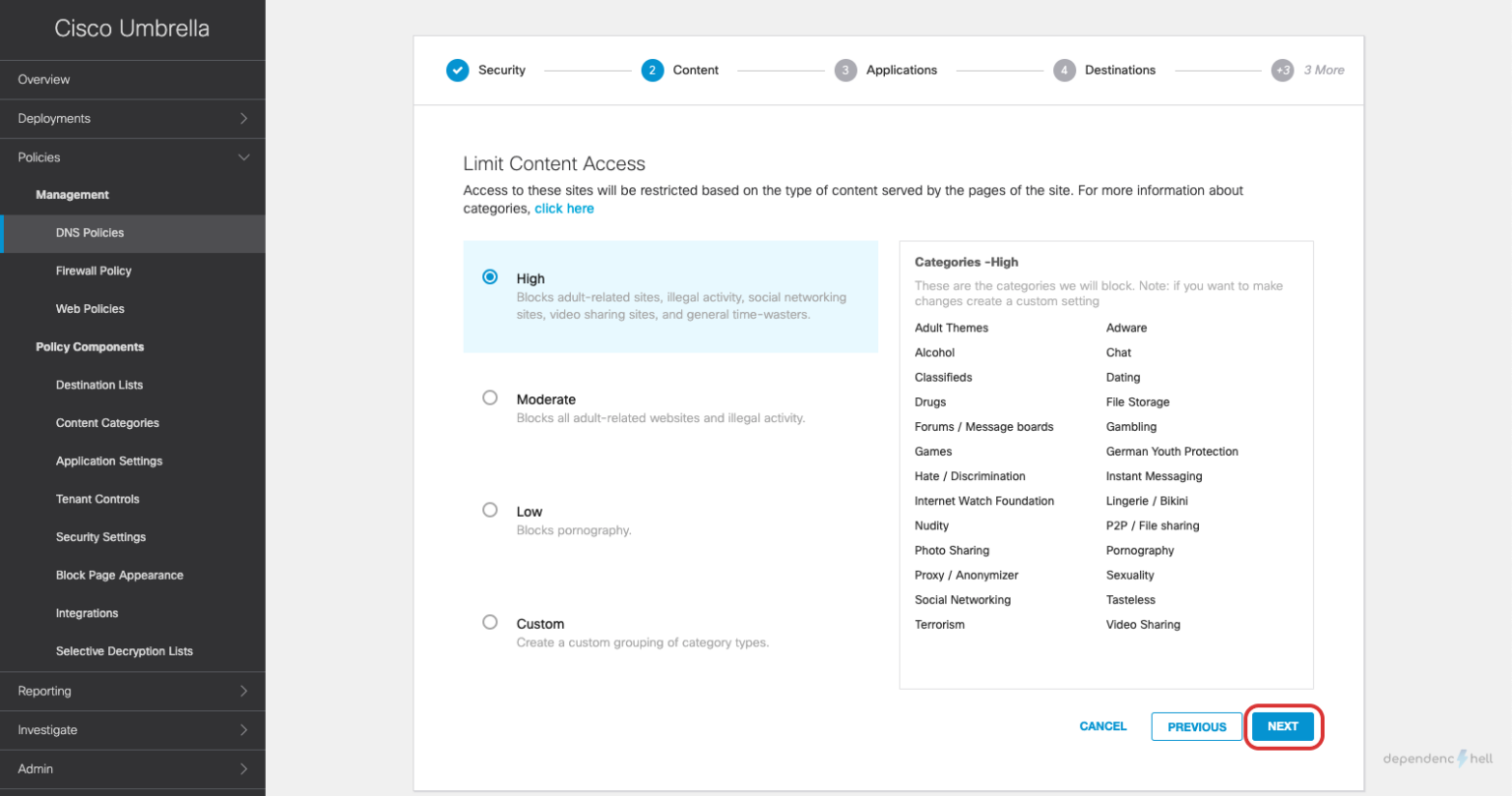
Task: Collapse the Policies sidebar section
Action: (132, 157)
